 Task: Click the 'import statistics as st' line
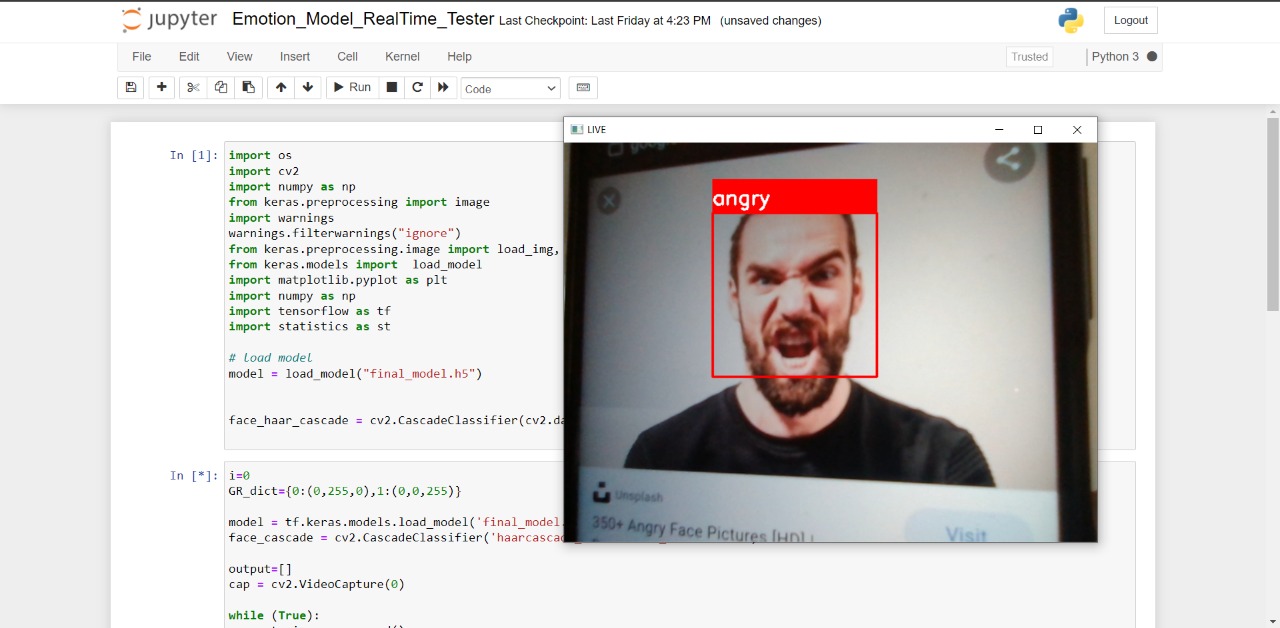click(x=309, y=327)
